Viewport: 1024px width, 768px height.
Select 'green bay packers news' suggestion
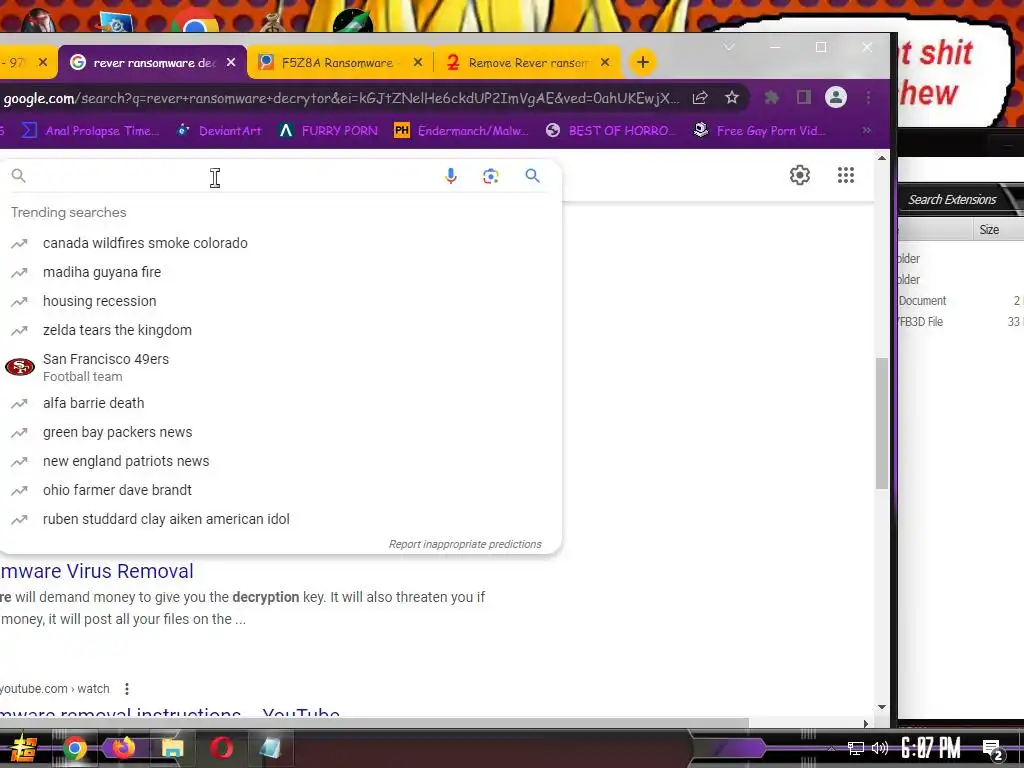[x=281, y=432]
